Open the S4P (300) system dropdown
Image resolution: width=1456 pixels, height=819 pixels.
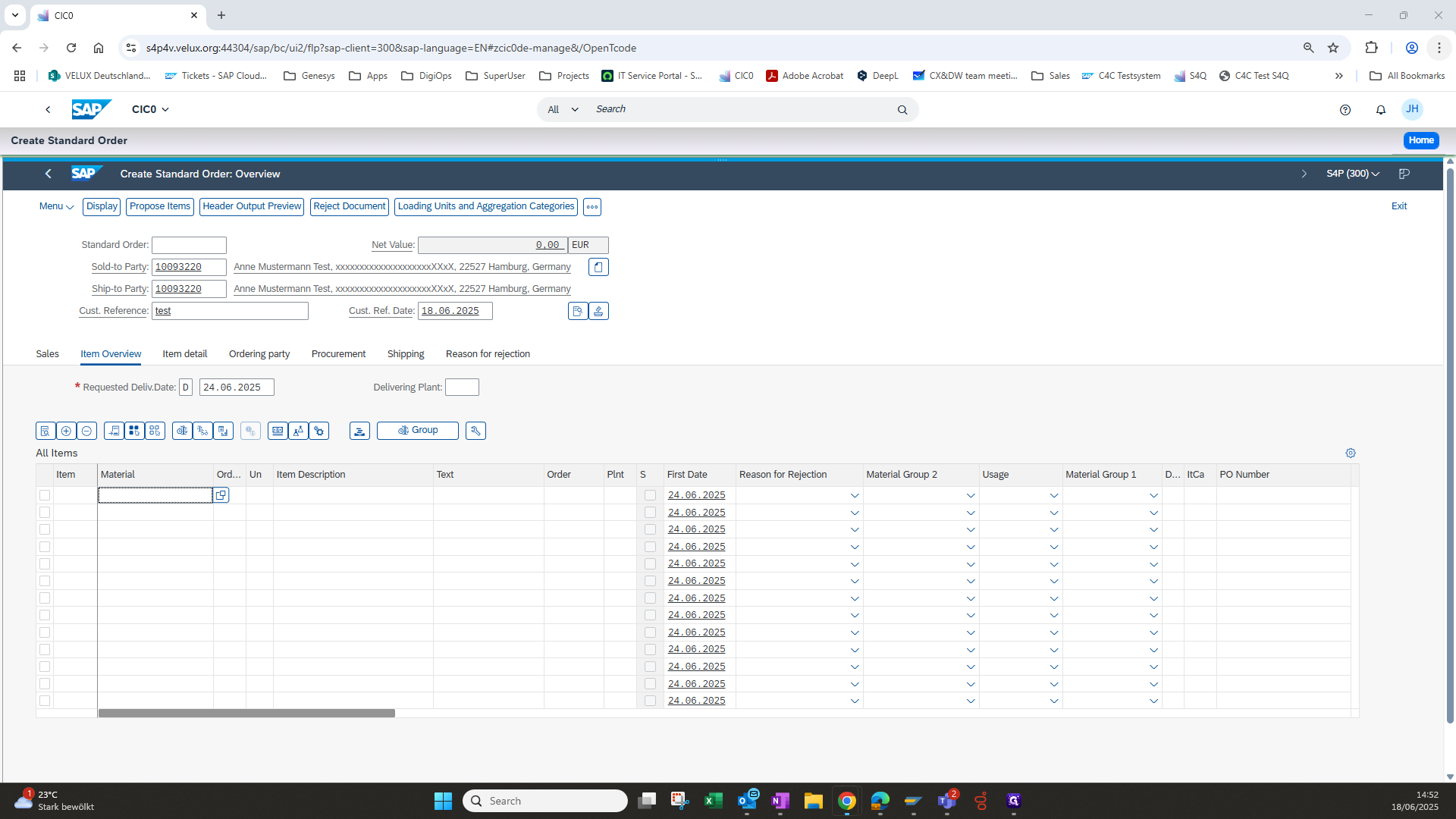click(x=1353, y=174)
